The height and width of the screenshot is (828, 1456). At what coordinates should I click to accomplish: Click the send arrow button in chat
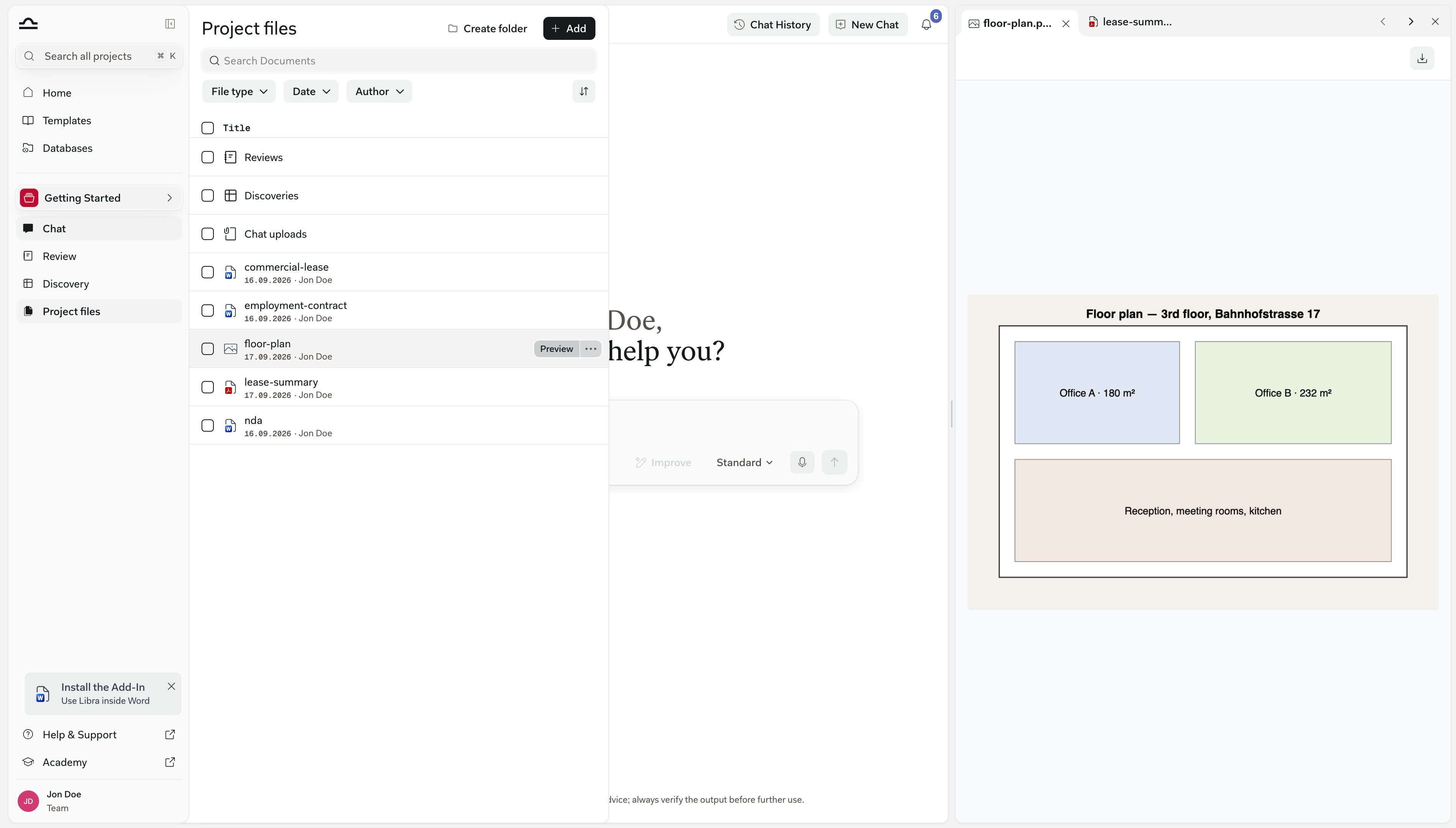[834, 462]
